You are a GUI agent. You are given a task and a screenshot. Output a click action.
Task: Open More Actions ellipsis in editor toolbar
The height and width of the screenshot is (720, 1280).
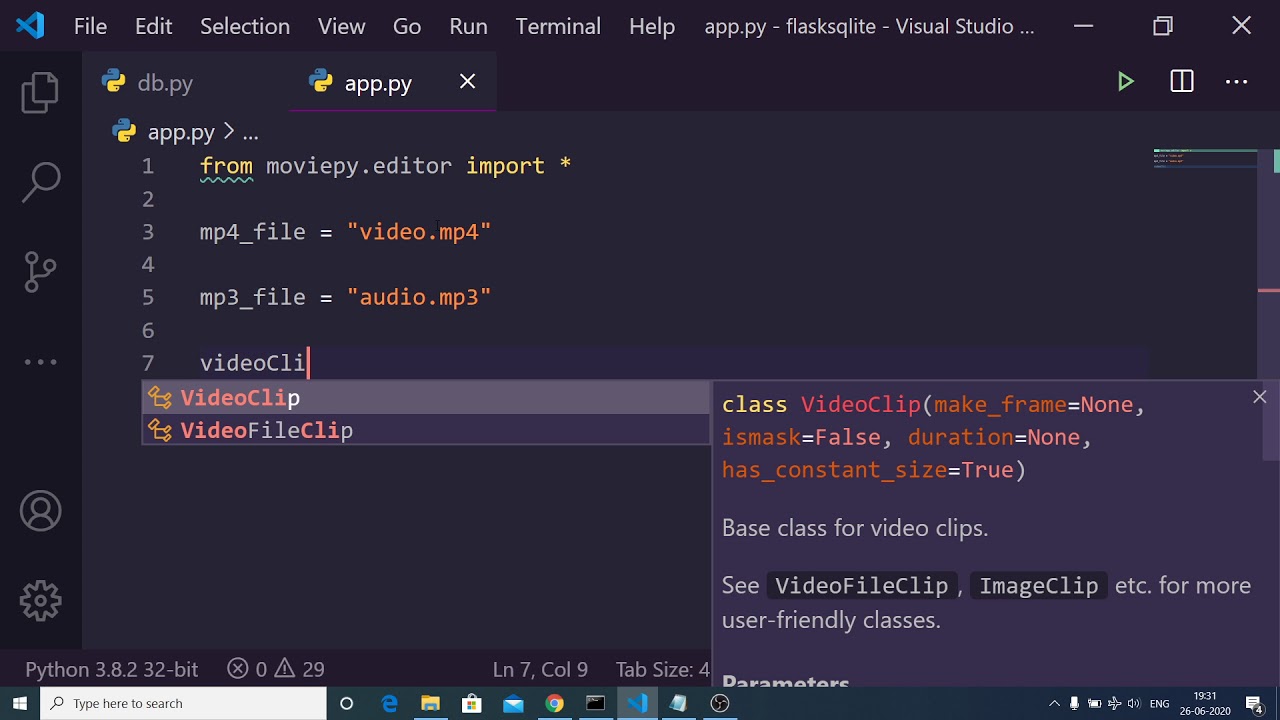(x=1236, y=82)
